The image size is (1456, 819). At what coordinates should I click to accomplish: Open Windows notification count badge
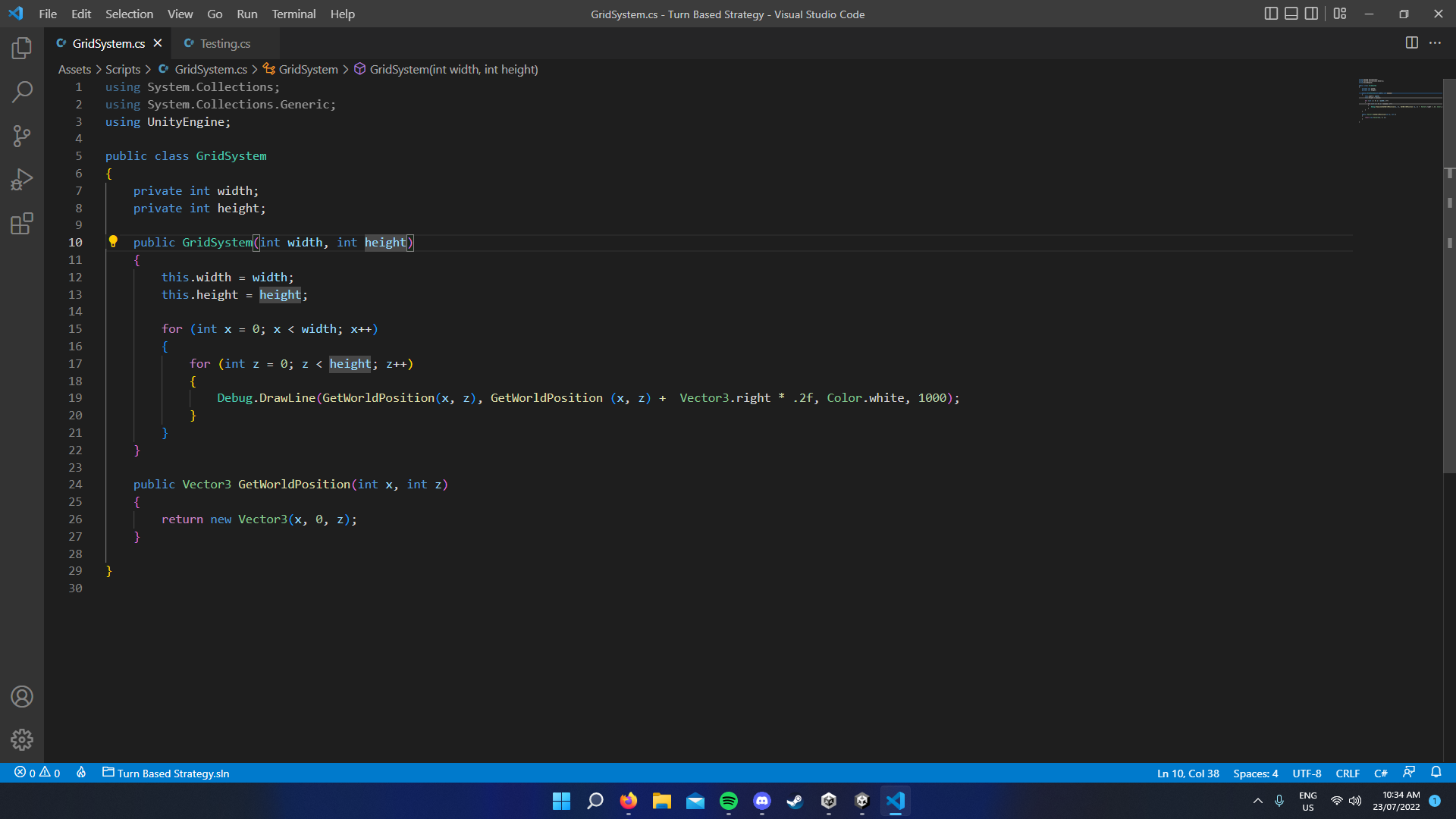click(x=1435, y=801)
